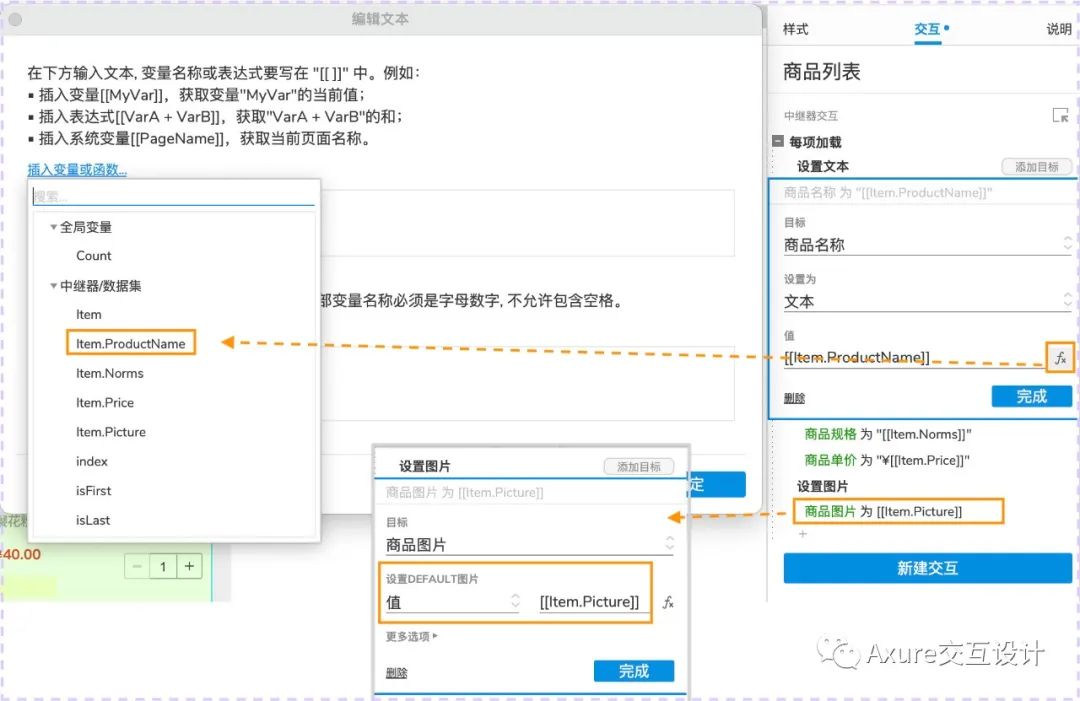
Task: Select Item.ProductName variable
Action: click(131, 343)
